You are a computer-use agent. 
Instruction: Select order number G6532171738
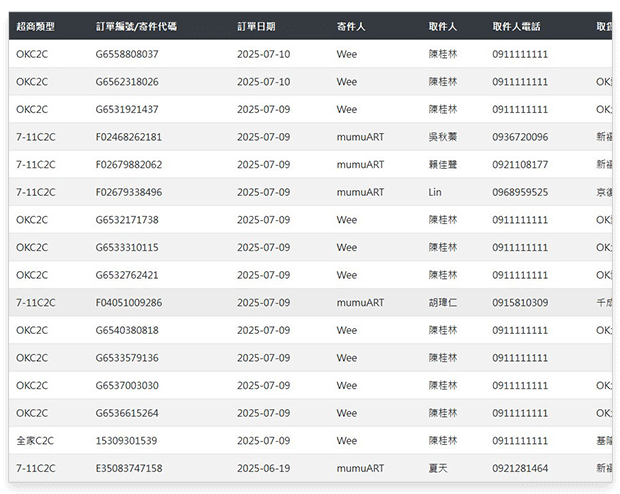(x=127, y=220)
